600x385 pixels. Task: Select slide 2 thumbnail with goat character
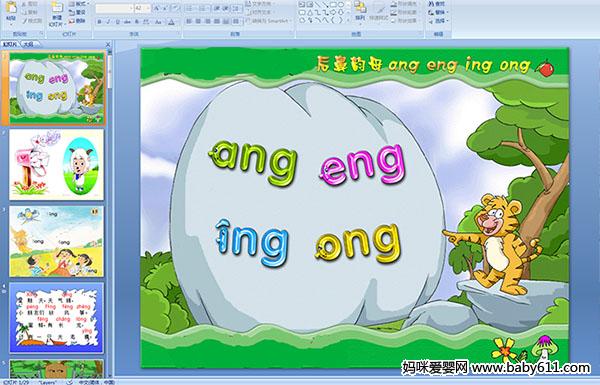tap(57, 165)
